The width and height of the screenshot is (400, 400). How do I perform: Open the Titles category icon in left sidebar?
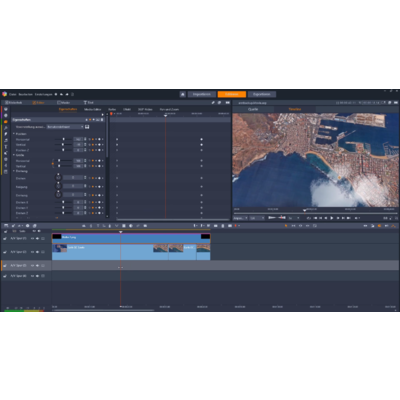(x=5, y=147)
